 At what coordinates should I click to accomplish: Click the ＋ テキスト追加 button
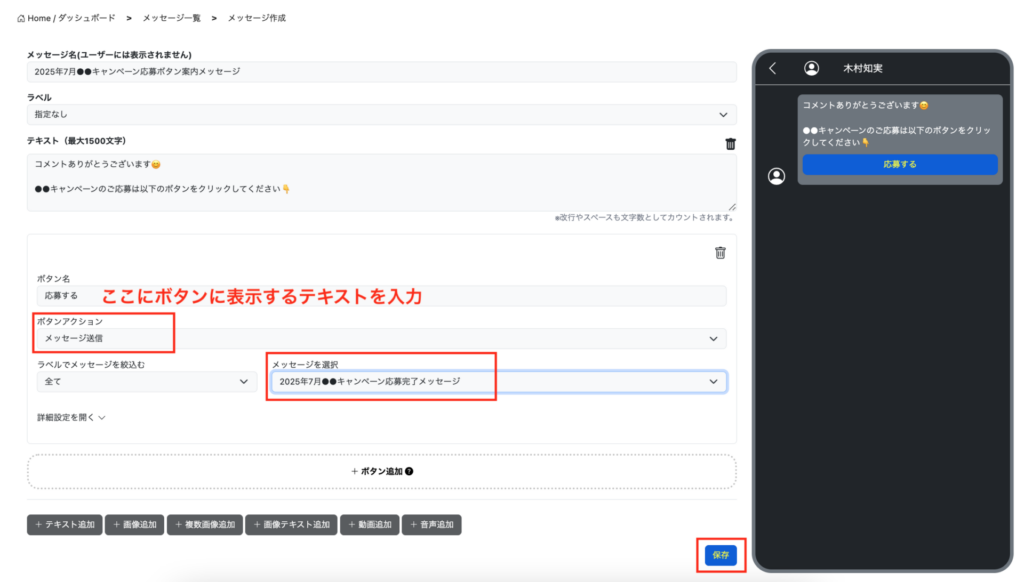[64, 525]
